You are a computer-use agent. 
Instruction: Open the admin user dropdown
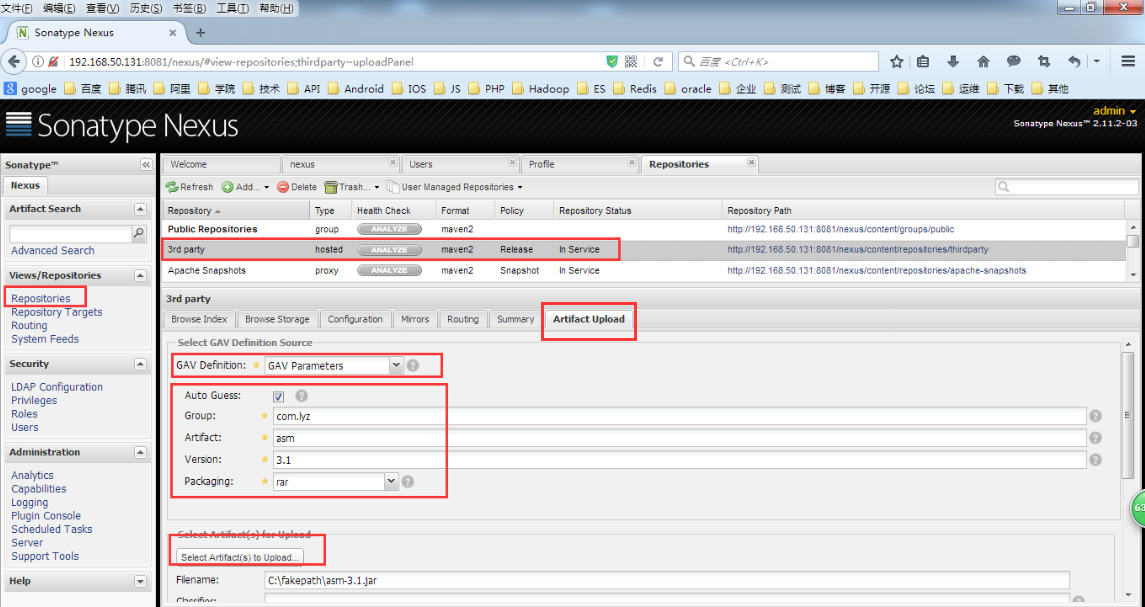tap(1114, 111)
